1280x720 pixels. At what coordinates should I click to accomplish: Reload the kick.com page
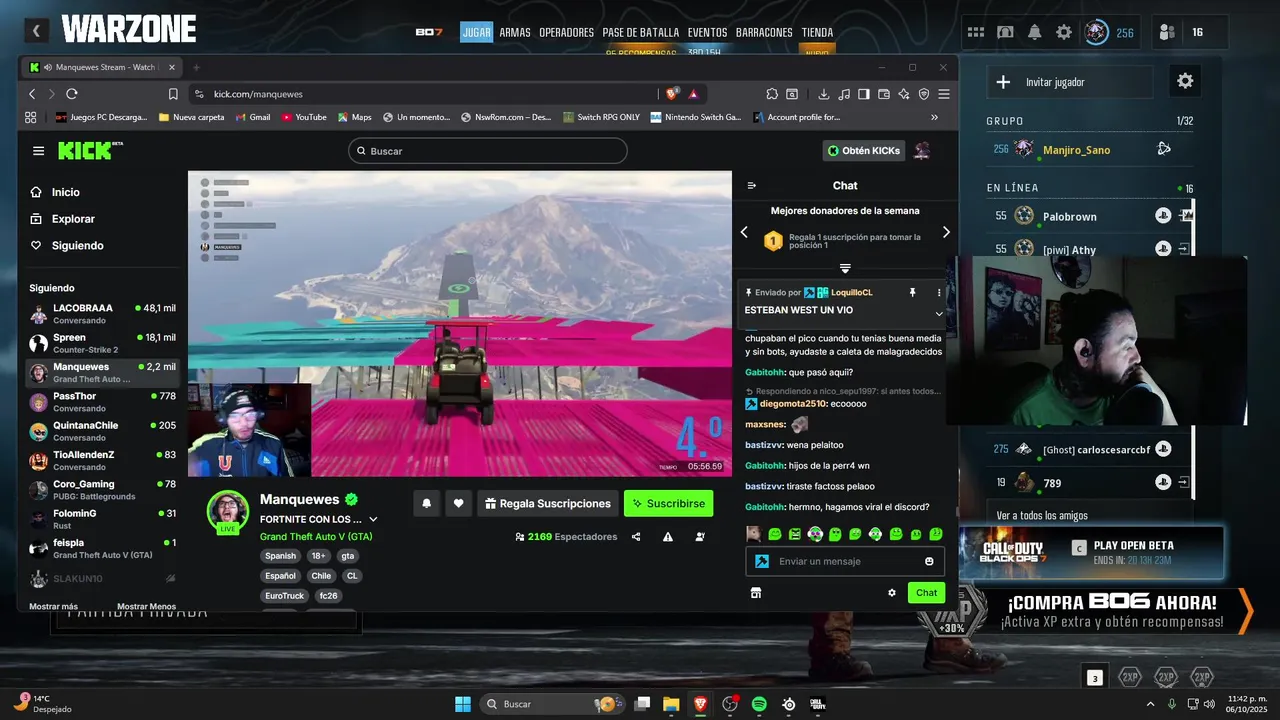(x=72, y=94)
